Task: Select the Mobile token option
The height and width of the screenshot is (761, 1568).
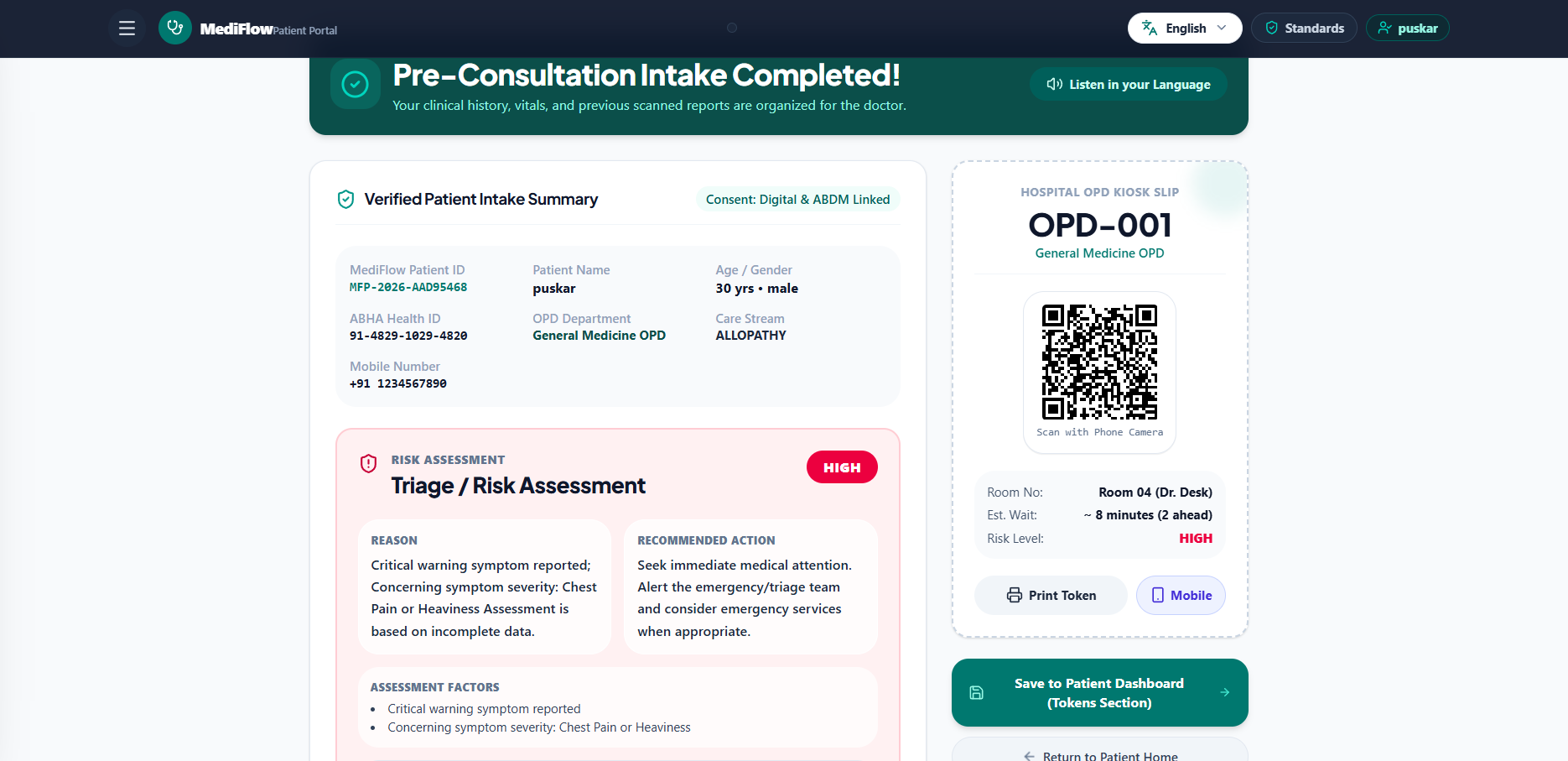Action: 1181,595
